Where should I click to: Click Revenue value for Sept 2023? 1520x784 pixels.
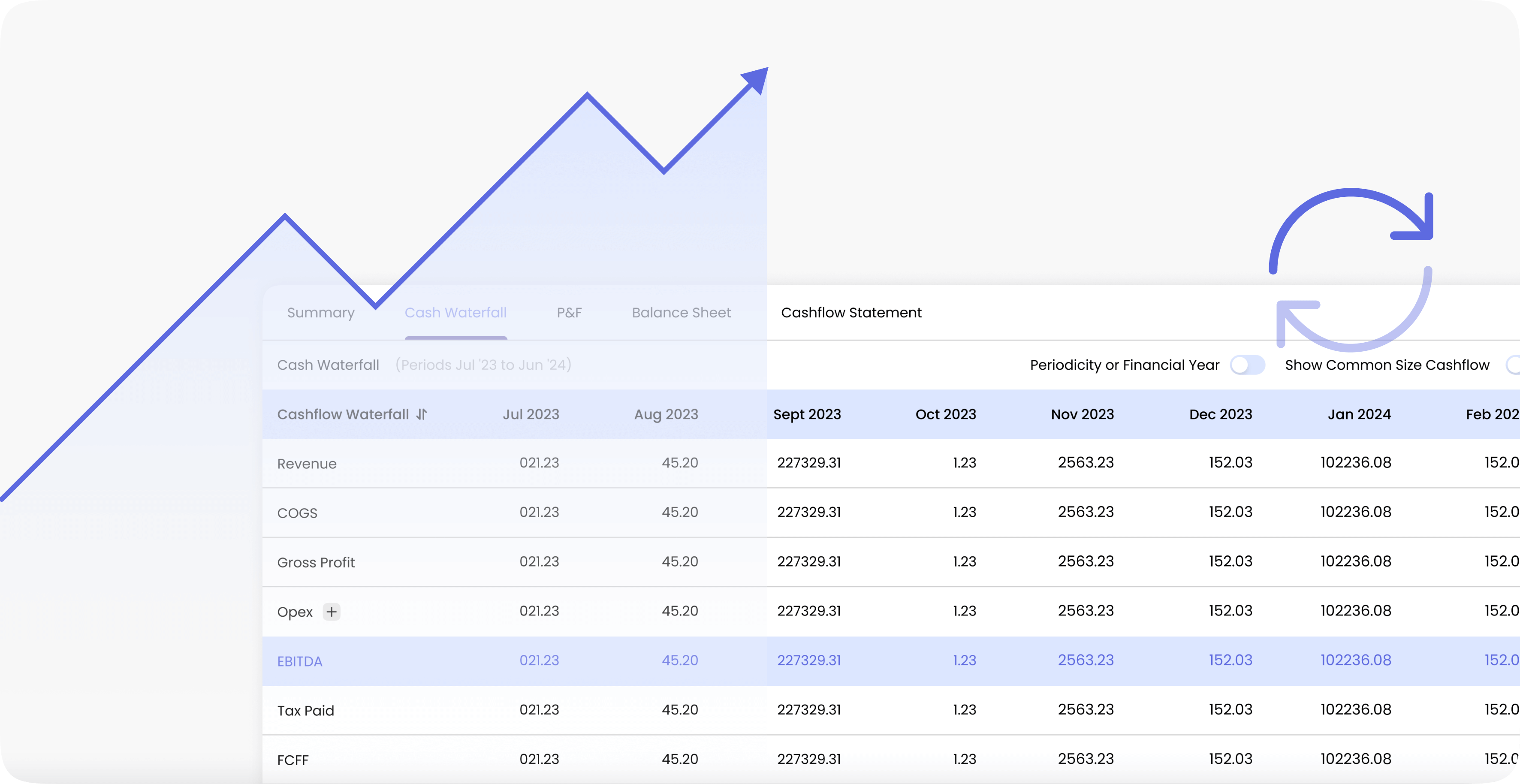click(x=808, y=462)
